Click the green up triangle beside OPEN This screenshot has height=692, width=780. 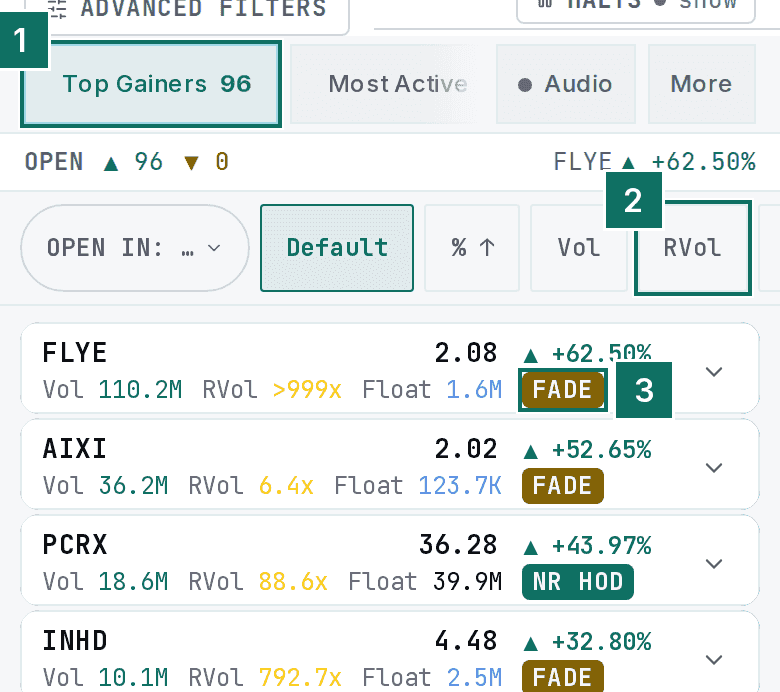point(111,163)
